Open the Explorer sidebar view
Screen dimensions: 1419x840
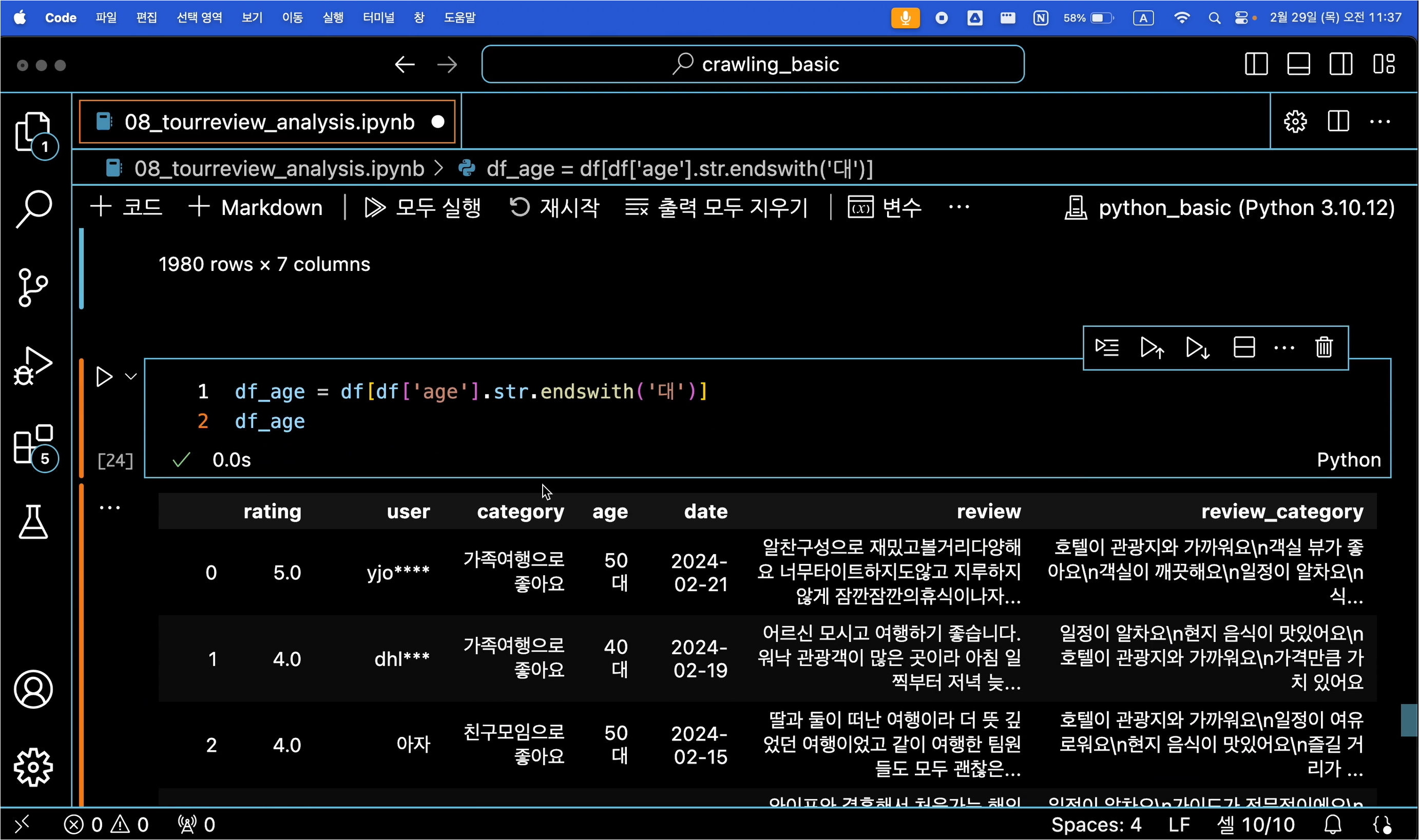(33, 132)
